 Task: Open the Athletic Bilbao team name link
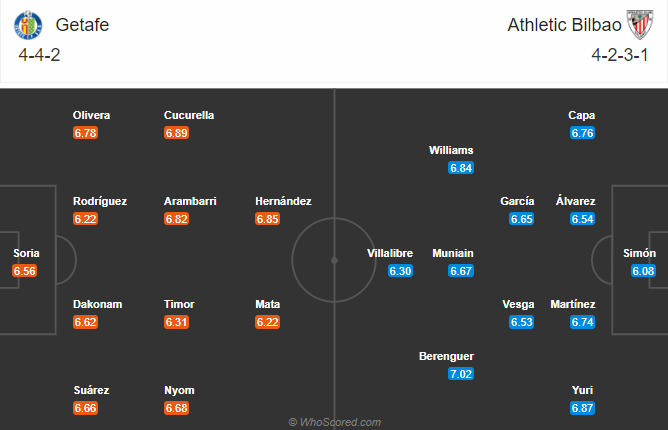click(564, 25)
